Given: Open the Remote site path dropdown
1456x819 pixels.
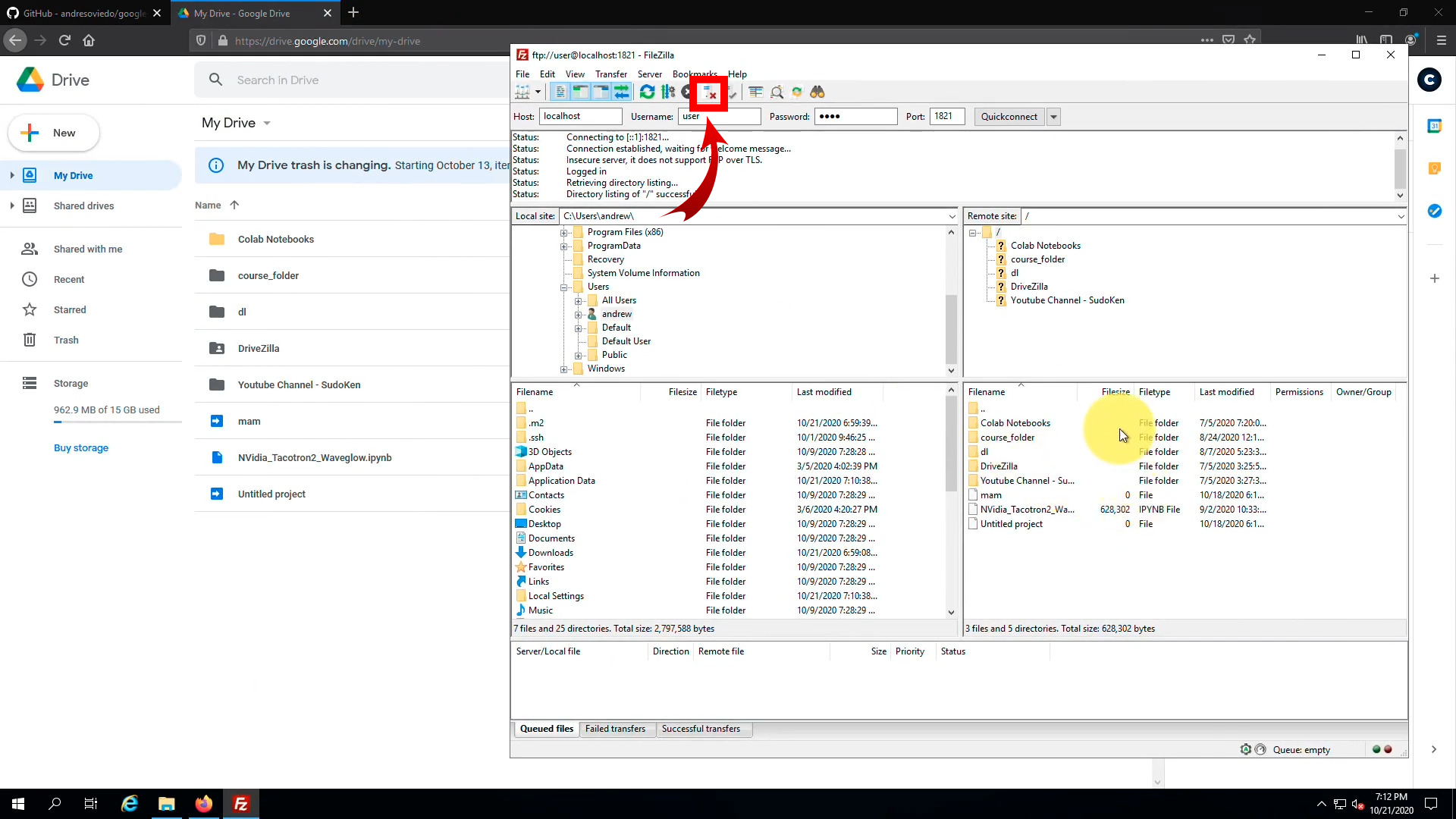Looking at the screenshot, I should 1401,217.
